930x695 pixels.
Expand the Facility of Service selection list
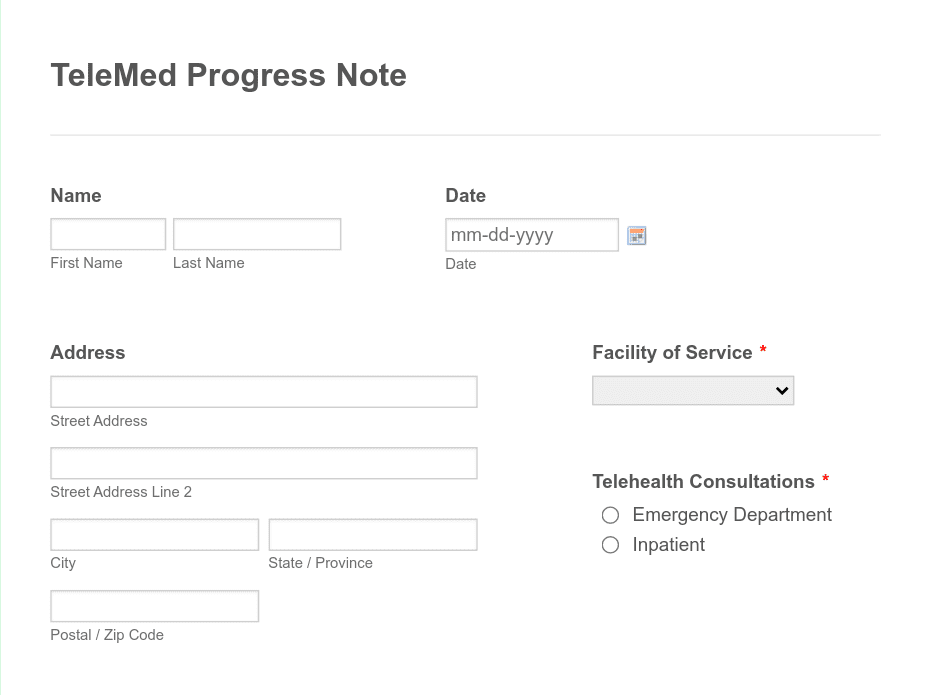click(x=693, y=390)
